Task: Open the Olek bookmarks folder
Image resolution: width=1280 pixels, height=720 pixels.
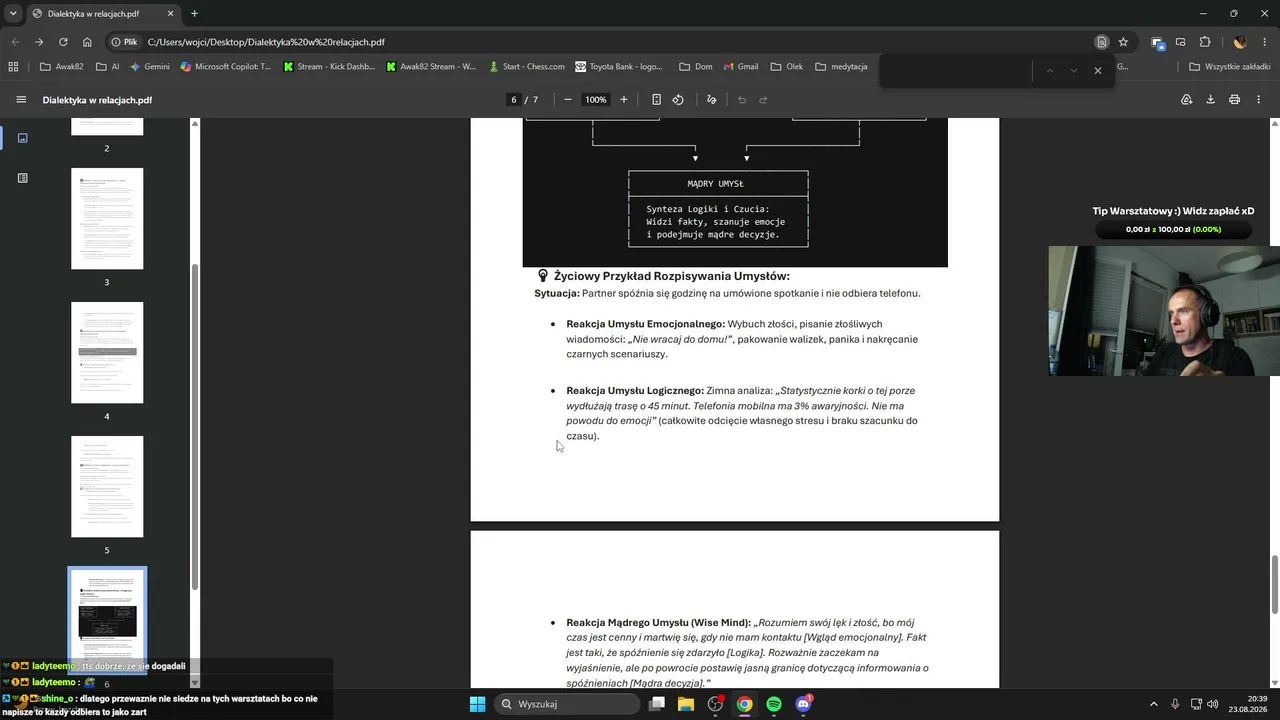Action: click(x=787, y=67)
